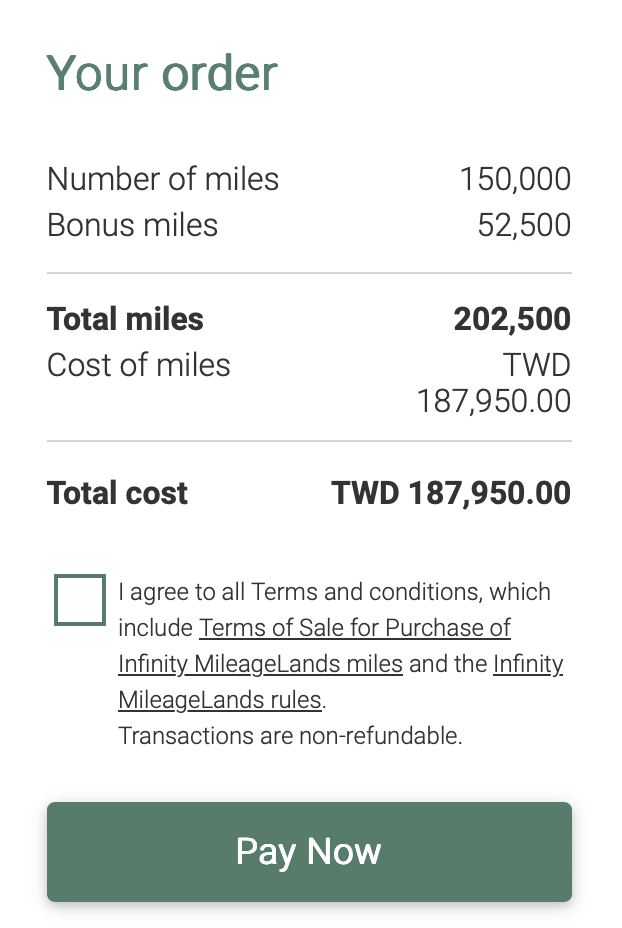Select the Total miles label

click(124, 319)
